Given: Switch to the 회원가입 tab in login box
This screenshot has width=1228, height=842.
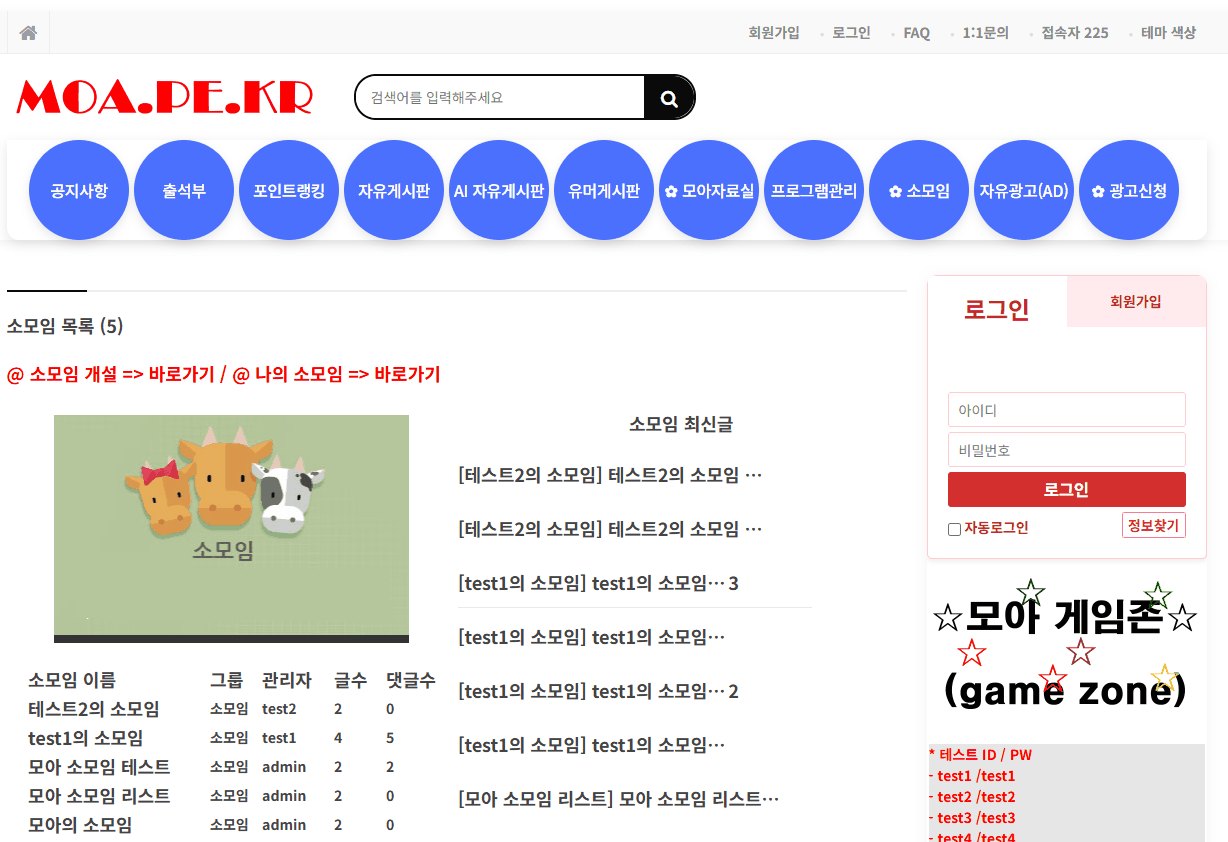Looking at the screenshot, I should click(x=1136, y=302).
